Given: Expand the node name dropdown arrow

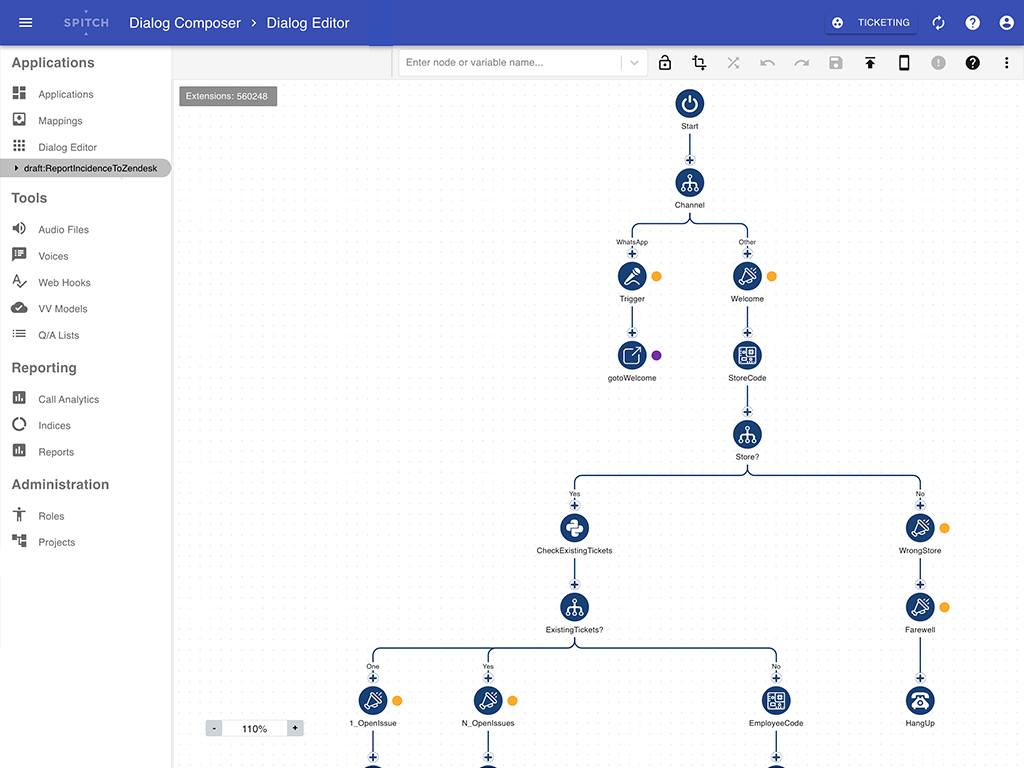Looking at the screenshot, I should click(x=634, y=61).
